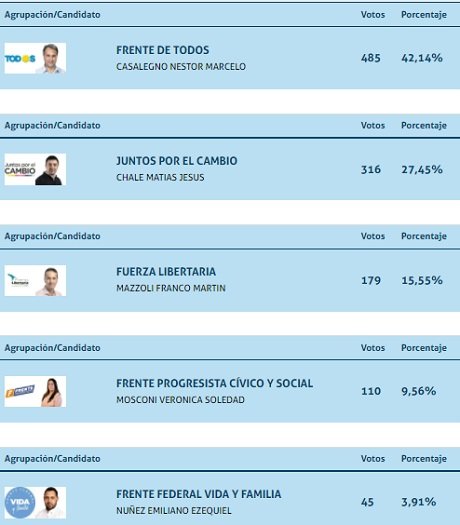Click the top Porcentaje column header

click(x=424, y=15)
